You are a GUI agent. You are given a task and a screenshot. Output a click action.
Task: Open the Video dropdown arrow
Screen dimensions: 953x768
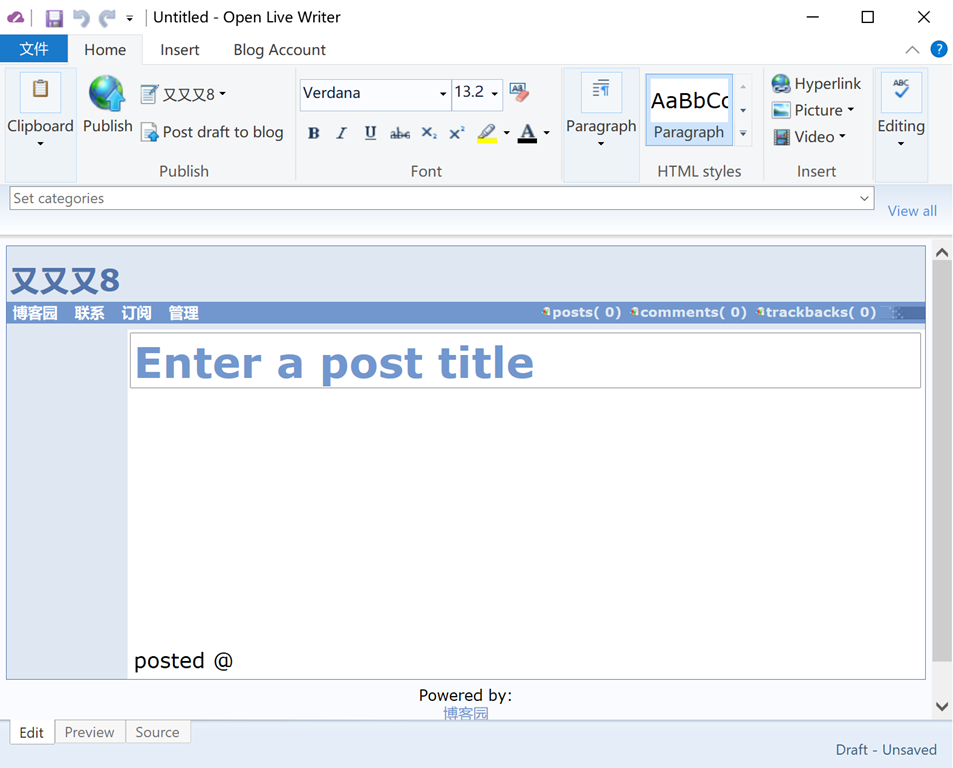coord(842,136)
